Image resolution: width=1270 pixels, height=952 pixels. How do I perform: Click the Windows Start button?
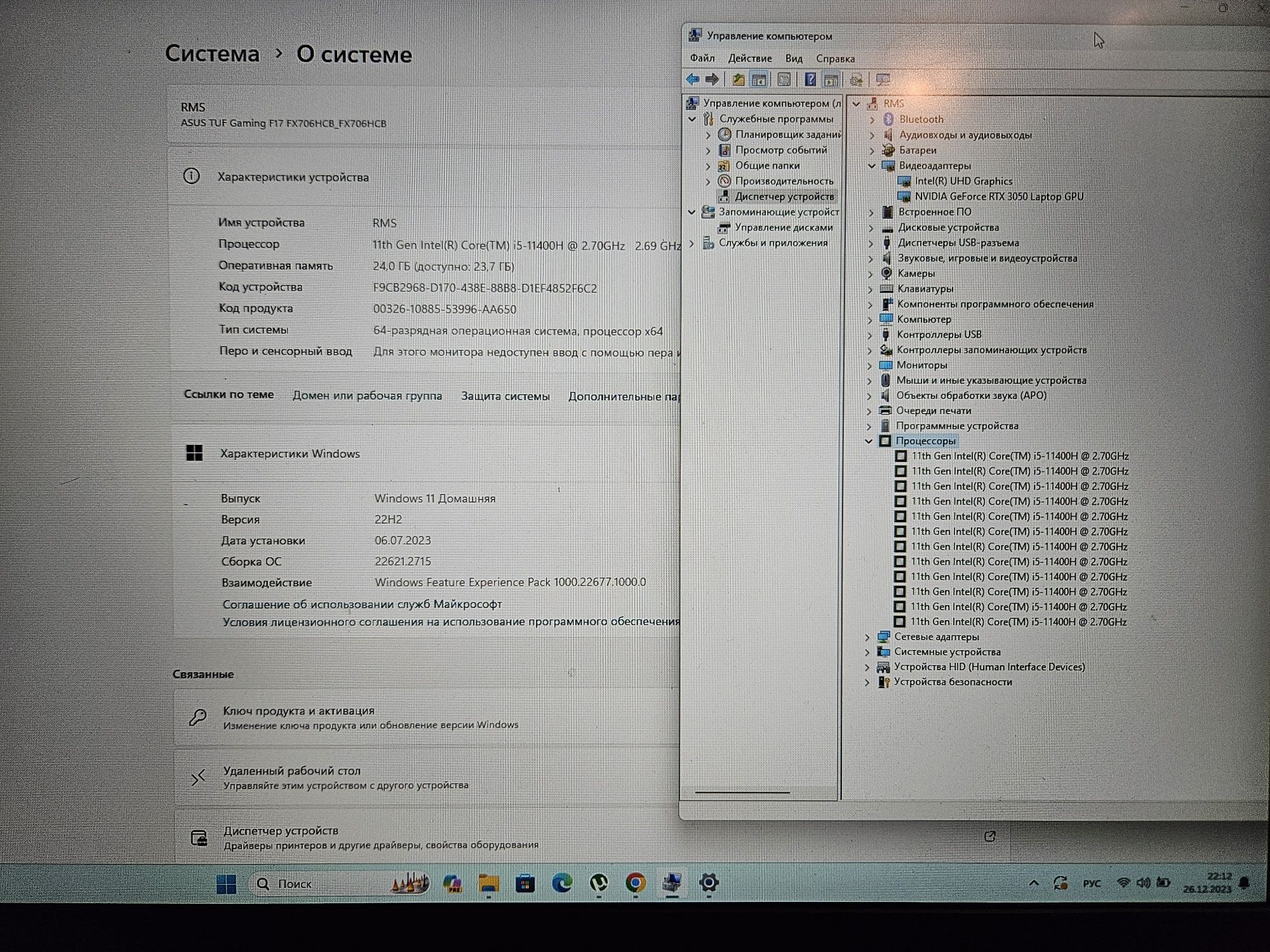click(x=226, y=884)
